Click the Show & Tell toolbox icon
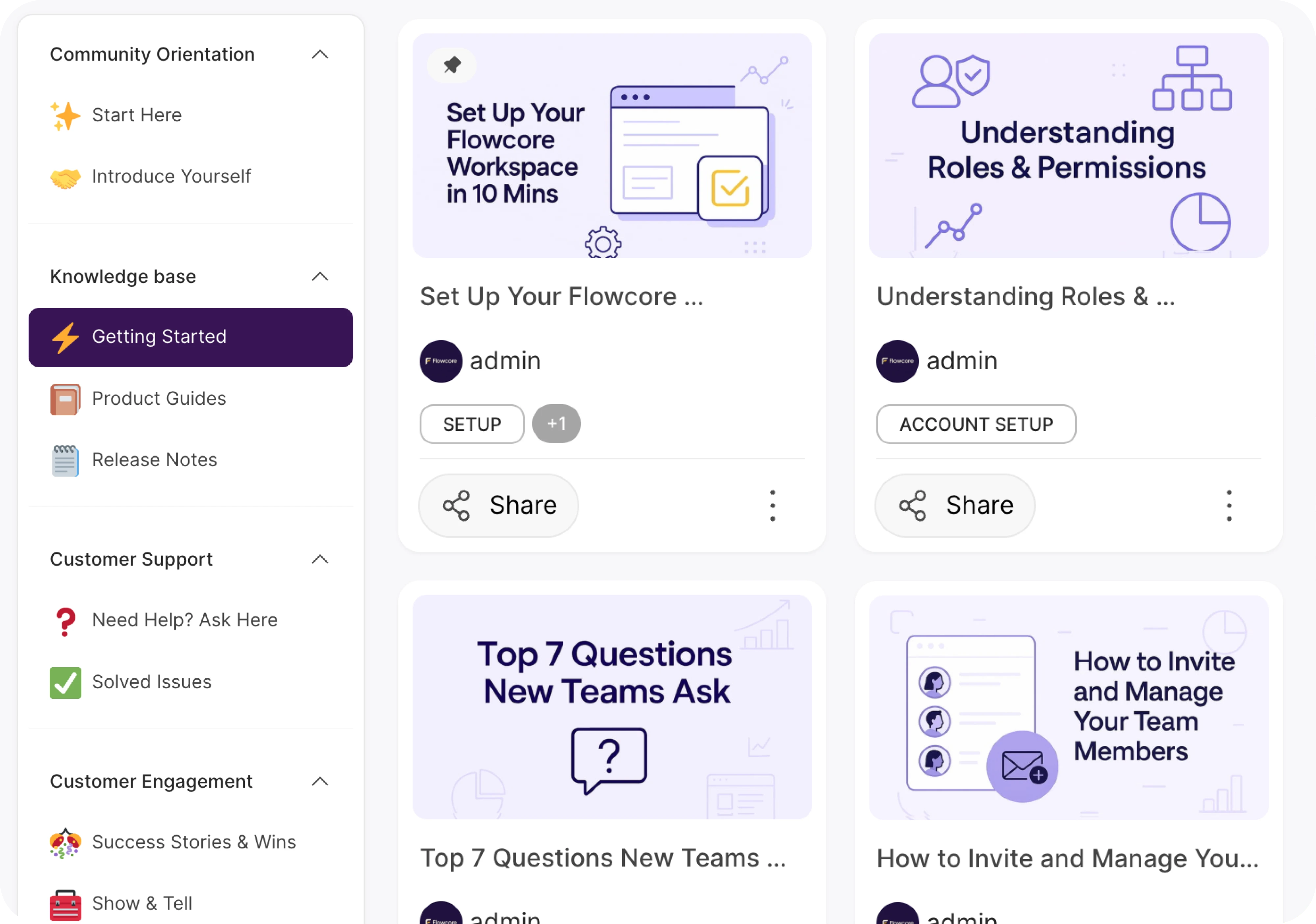Screen dimensions: 1316x924 (65, 903)
